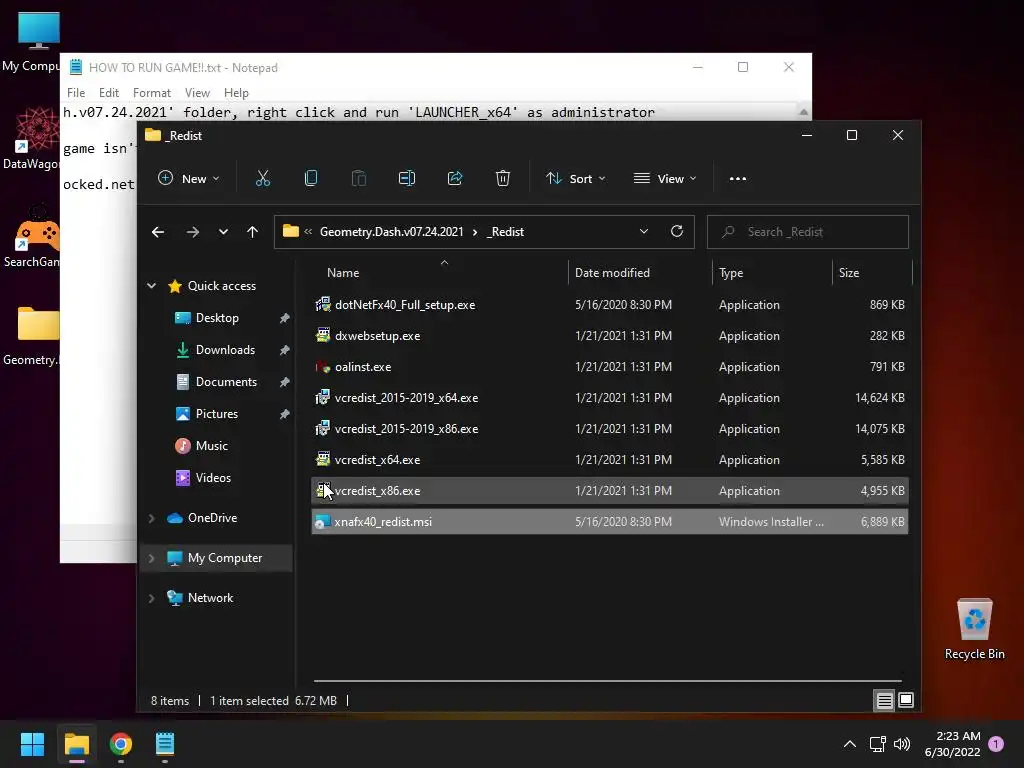
Task: Refresh the _Redist folder view
Action: (677, 231)
